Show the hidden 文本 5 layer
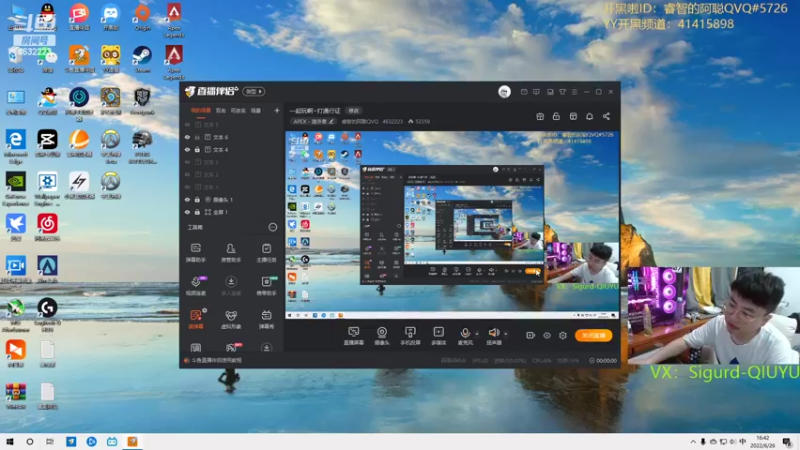The height and width of the screenshot is (450, 800). point(187,124)
